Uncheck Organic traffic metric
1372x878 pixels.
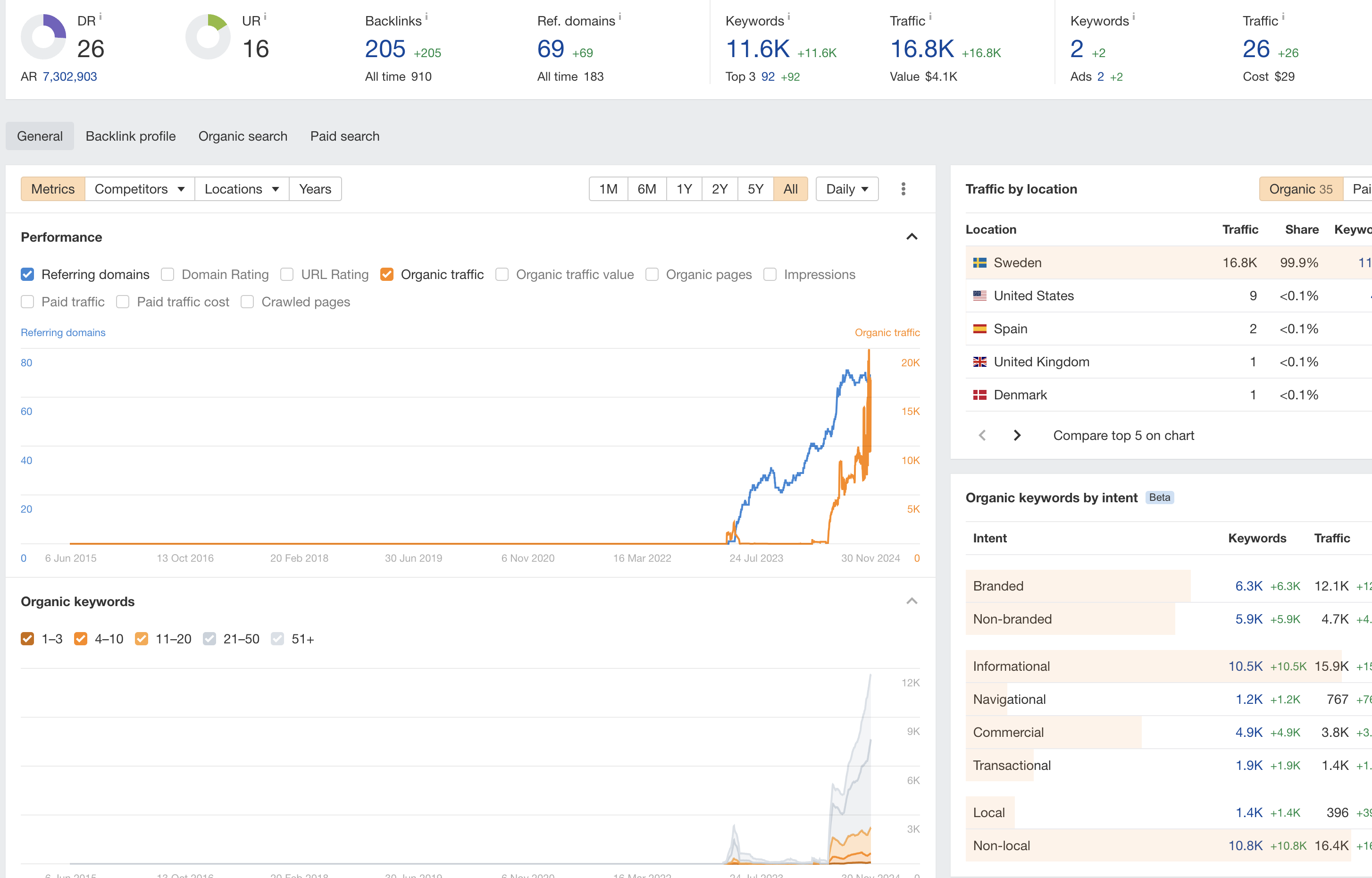tap(387, 274)
